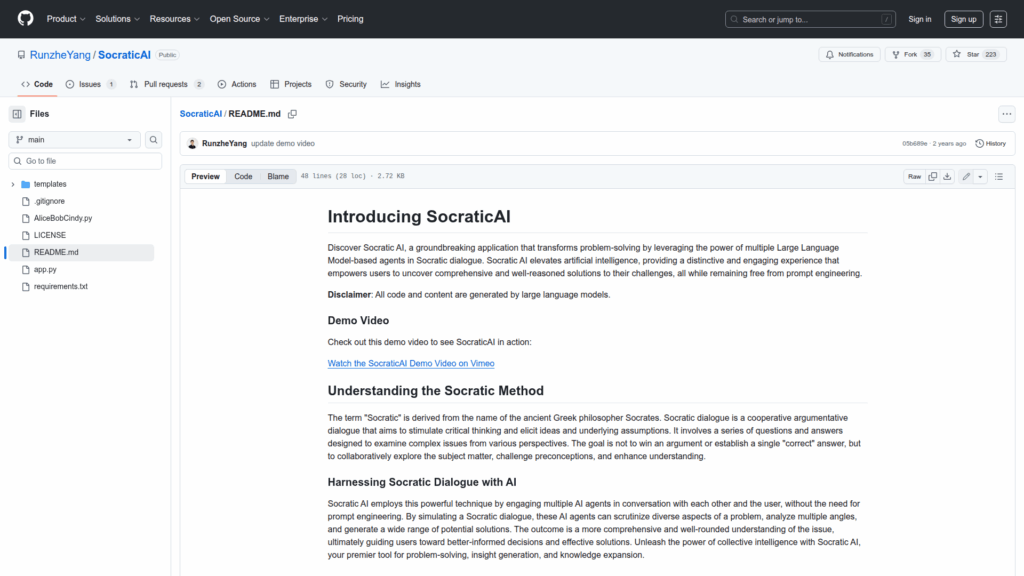
Task: Expand the Open Source menu
Action: (x=239, y=19)
